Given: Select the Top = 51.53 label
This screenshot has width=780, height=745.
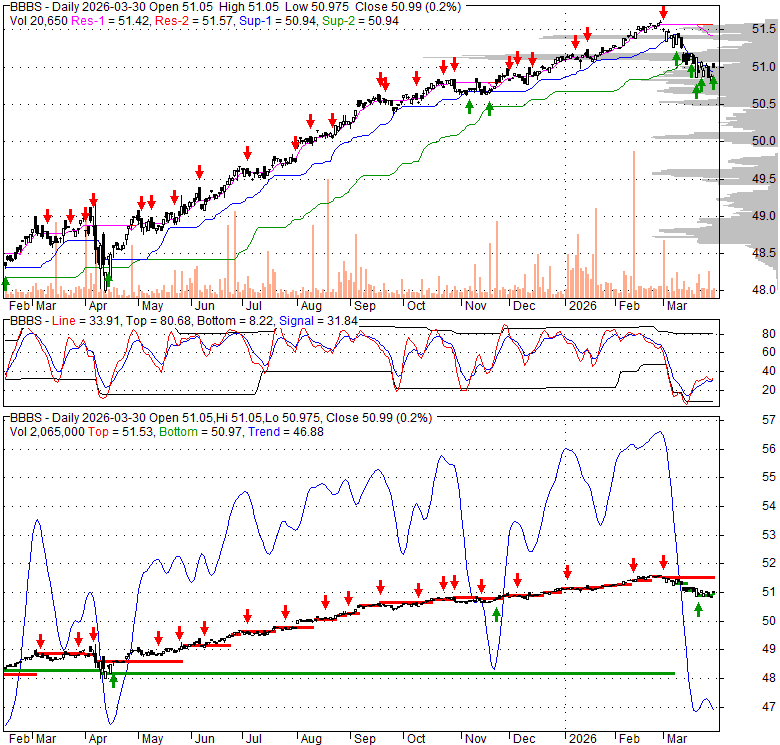Looking at the screenshot, I should click(x=121, y=432).
